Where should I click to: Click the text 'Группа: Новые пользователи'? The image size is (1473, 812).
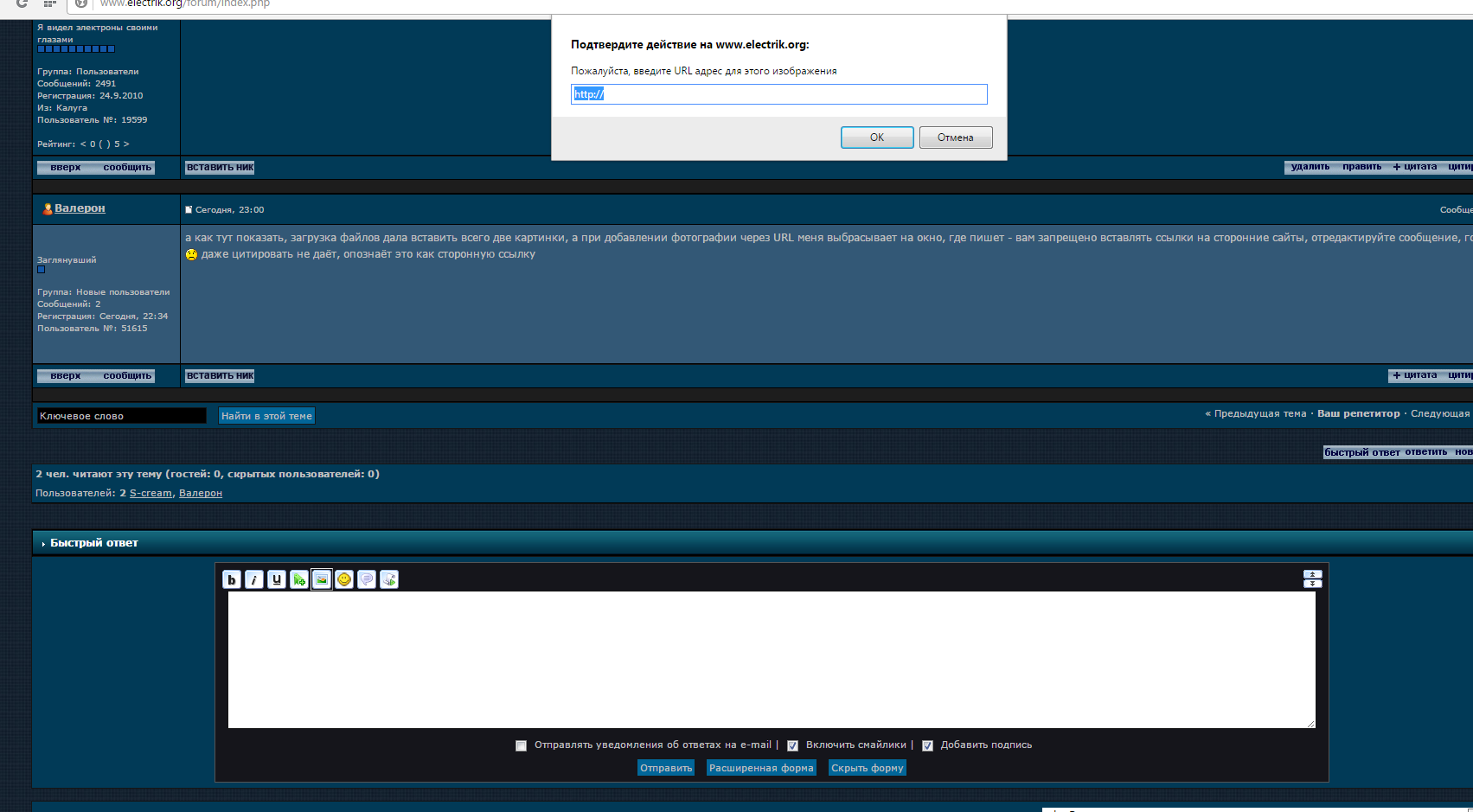coord(104,292)
